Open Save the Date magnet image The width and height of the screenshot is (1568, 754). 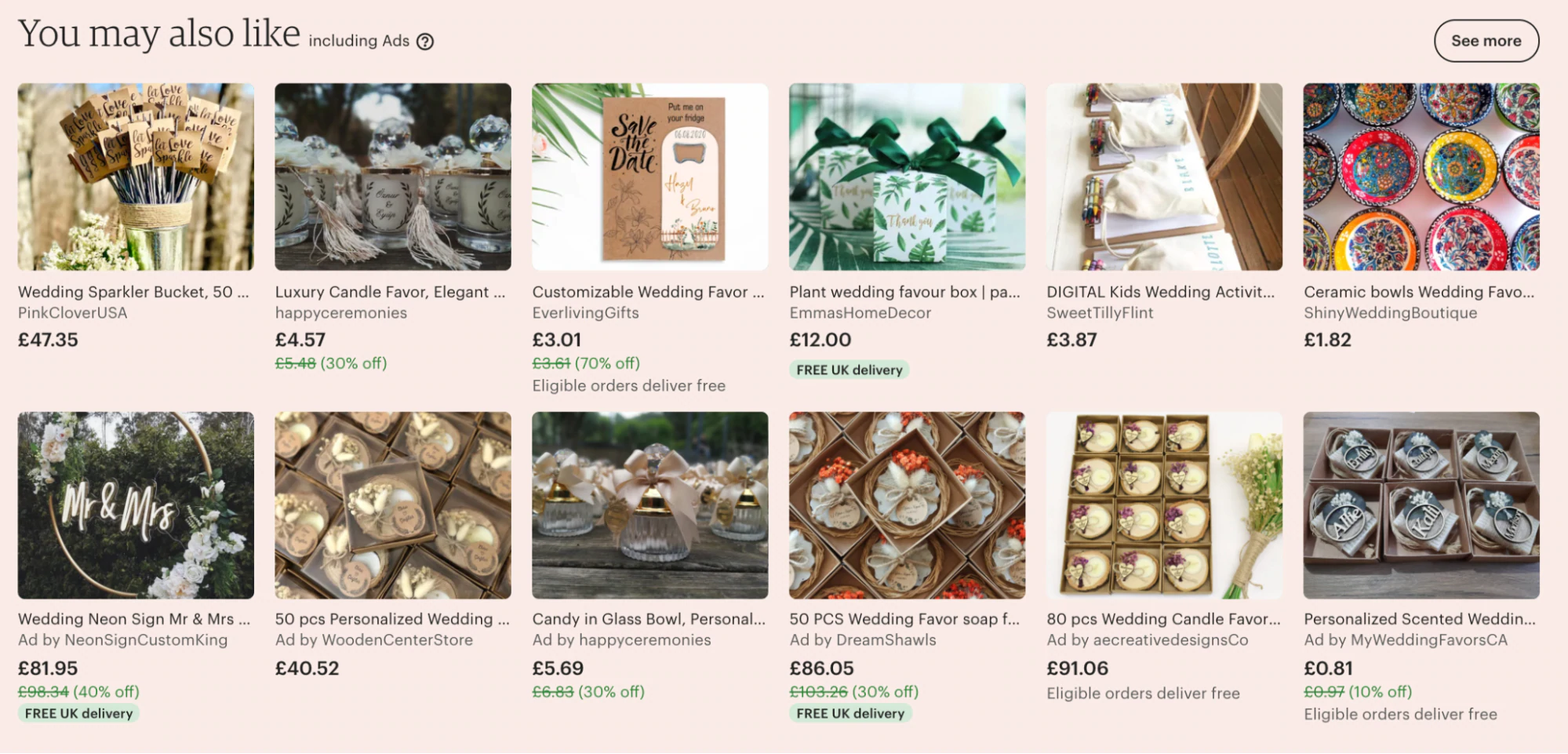(x=650, y=177)
